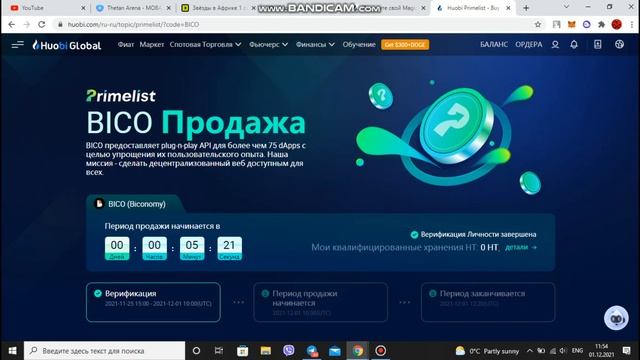Close the YouTube tab

click(83, 8)
